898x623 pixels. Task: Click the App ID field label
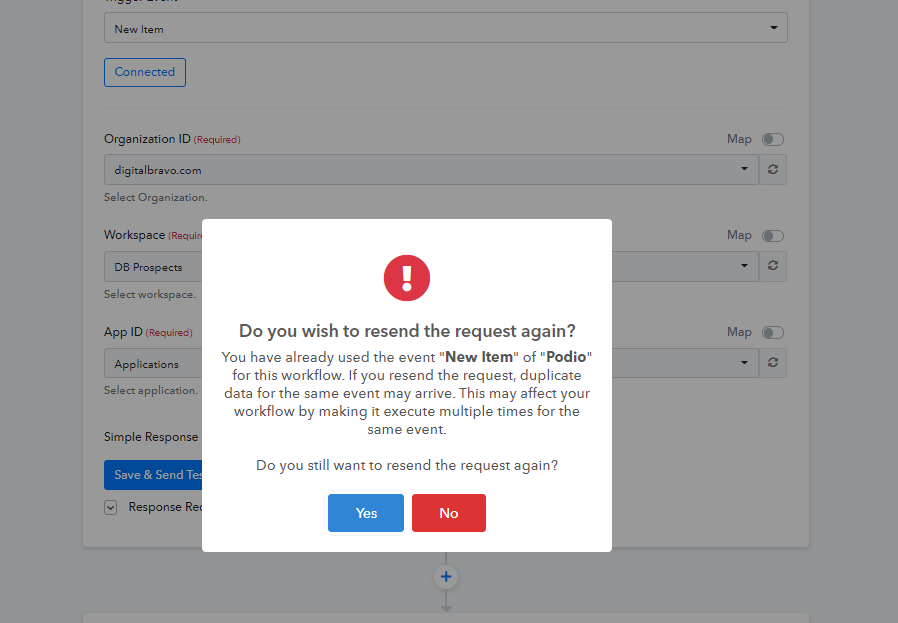pyautogui.click(x=123, y=332)
